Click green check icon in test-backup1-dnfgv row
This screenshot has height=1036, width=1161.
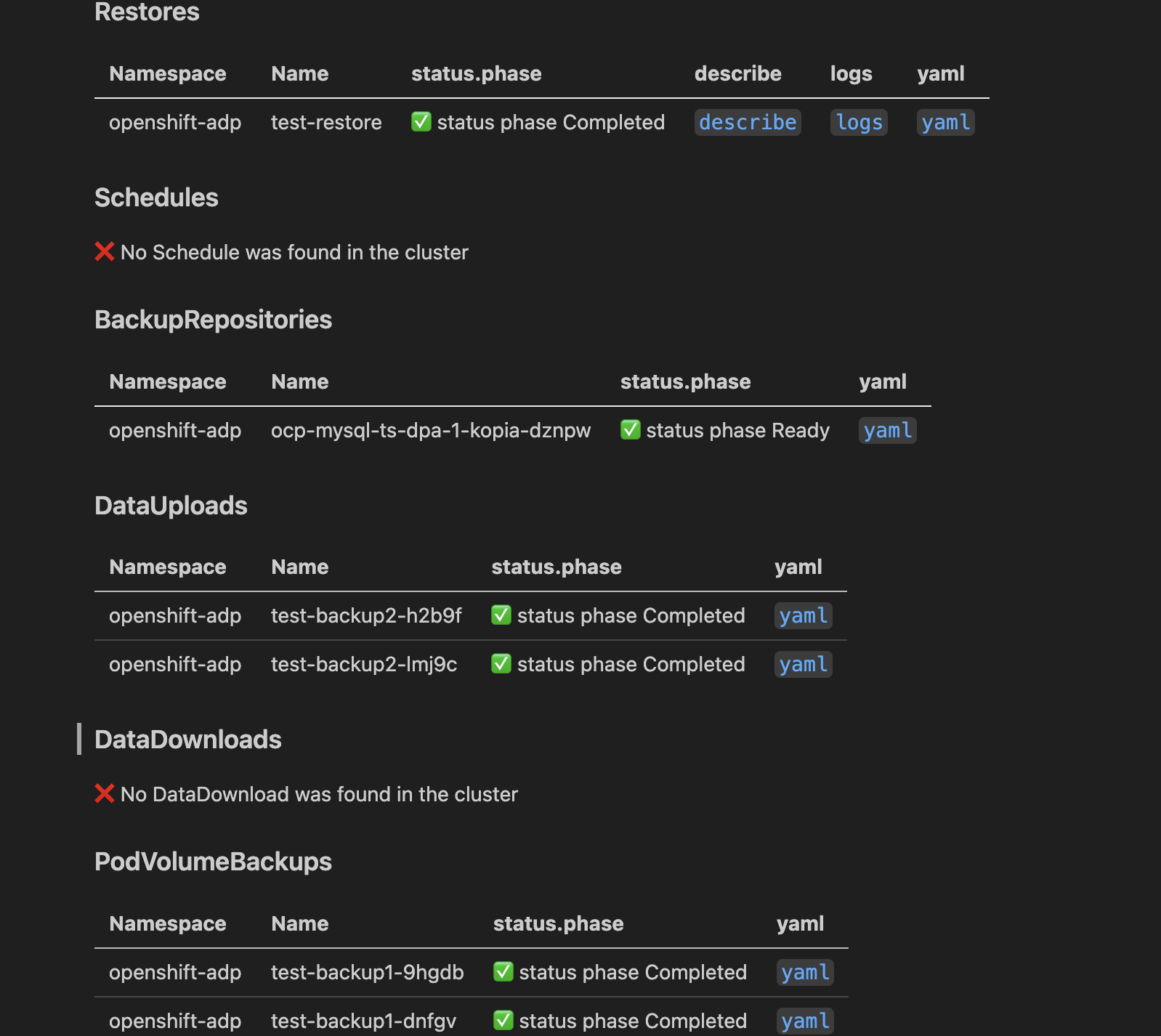tap(503, 1020)
